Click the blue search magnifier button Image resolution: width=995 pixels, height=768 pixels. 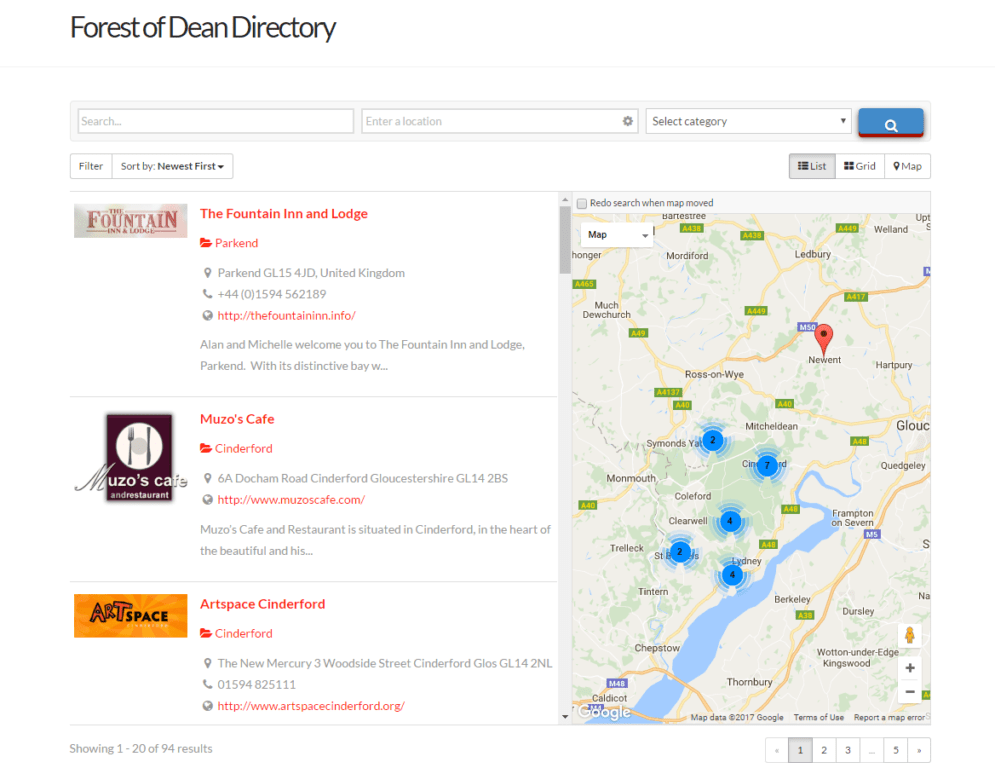[x=890, y=122]
